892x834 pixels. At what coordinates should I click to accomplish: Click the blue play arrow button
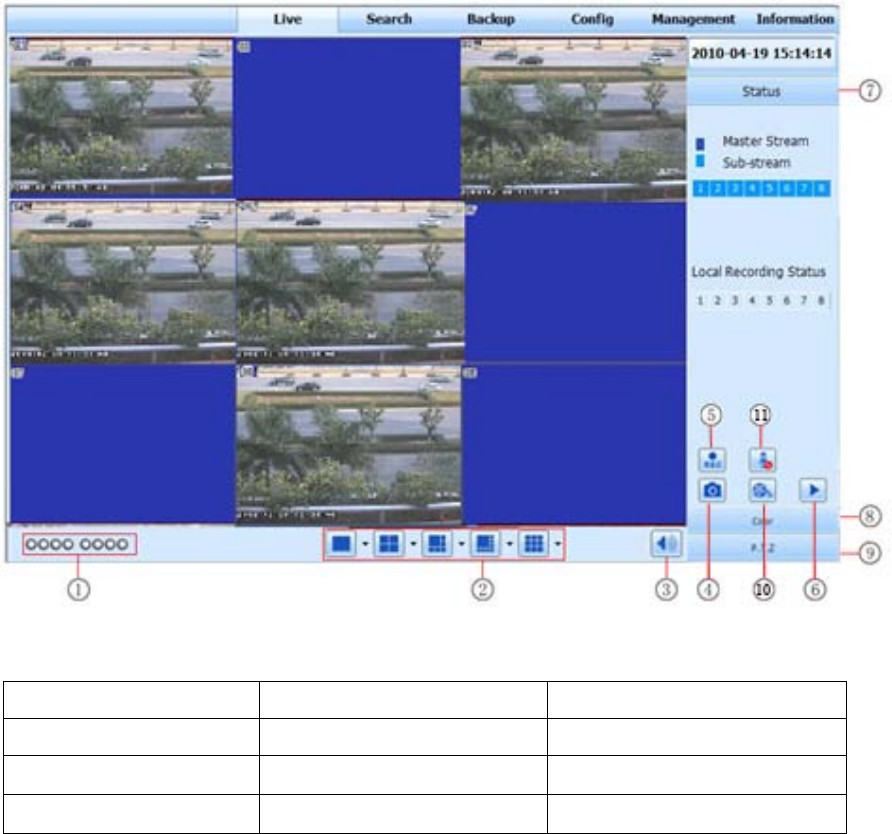coord(813,490)
